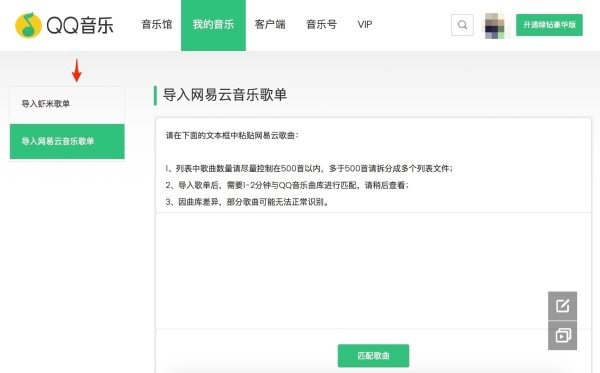Open the VIP navigation item
Image resolution: width=600 pixels, height=373 pixels.
coord(365,24)
